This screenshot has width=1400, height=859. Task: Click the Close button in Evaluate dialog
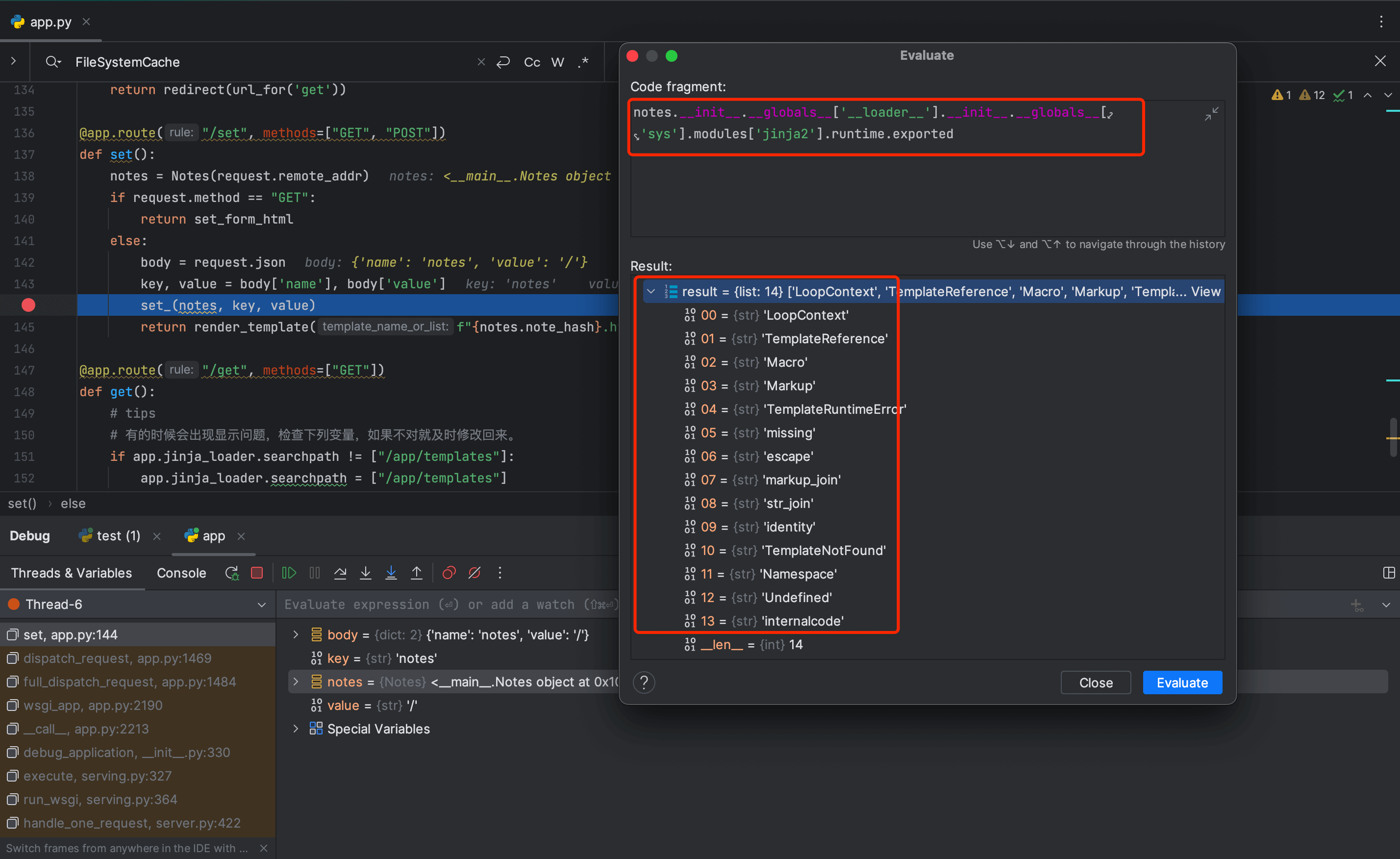[x=1096, y=682]
